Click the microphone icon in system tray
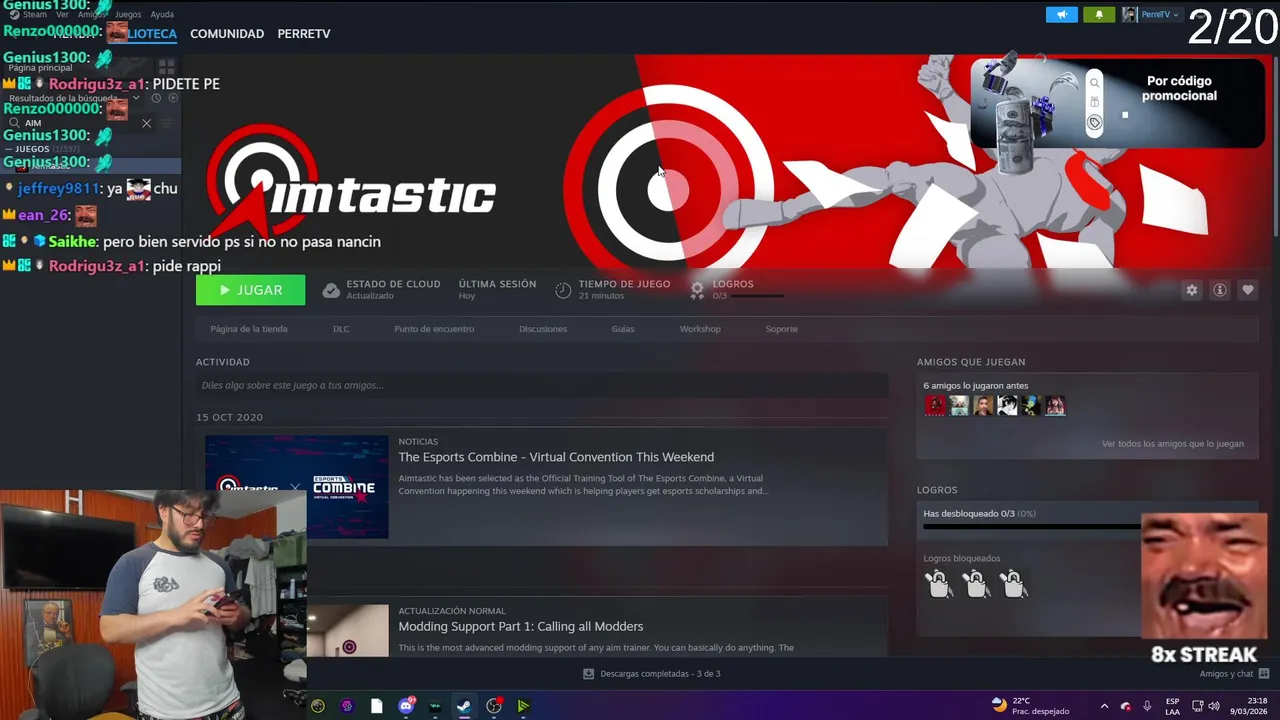 click(x=1147, y=706)
